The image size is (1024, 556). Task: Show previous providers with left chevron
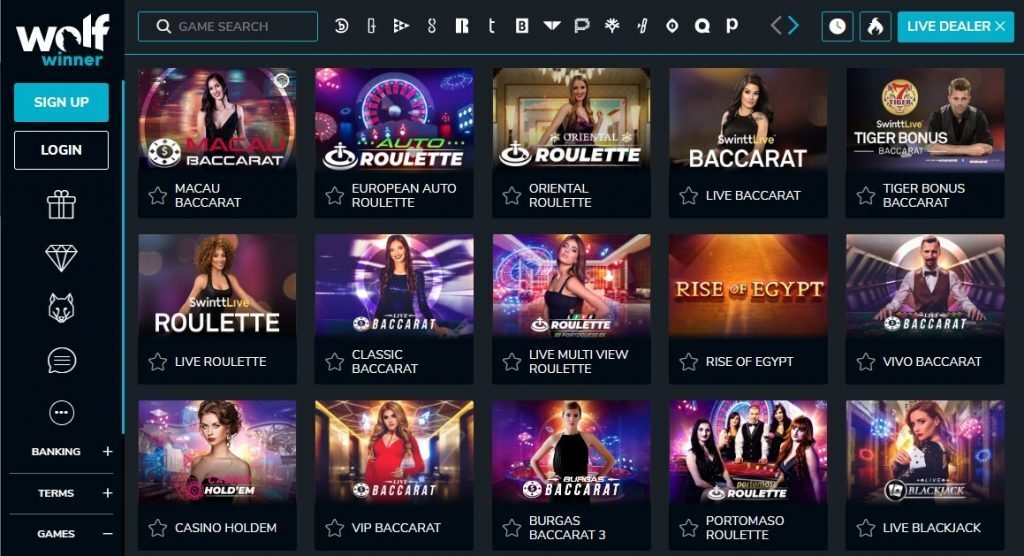tap(776, 26)
